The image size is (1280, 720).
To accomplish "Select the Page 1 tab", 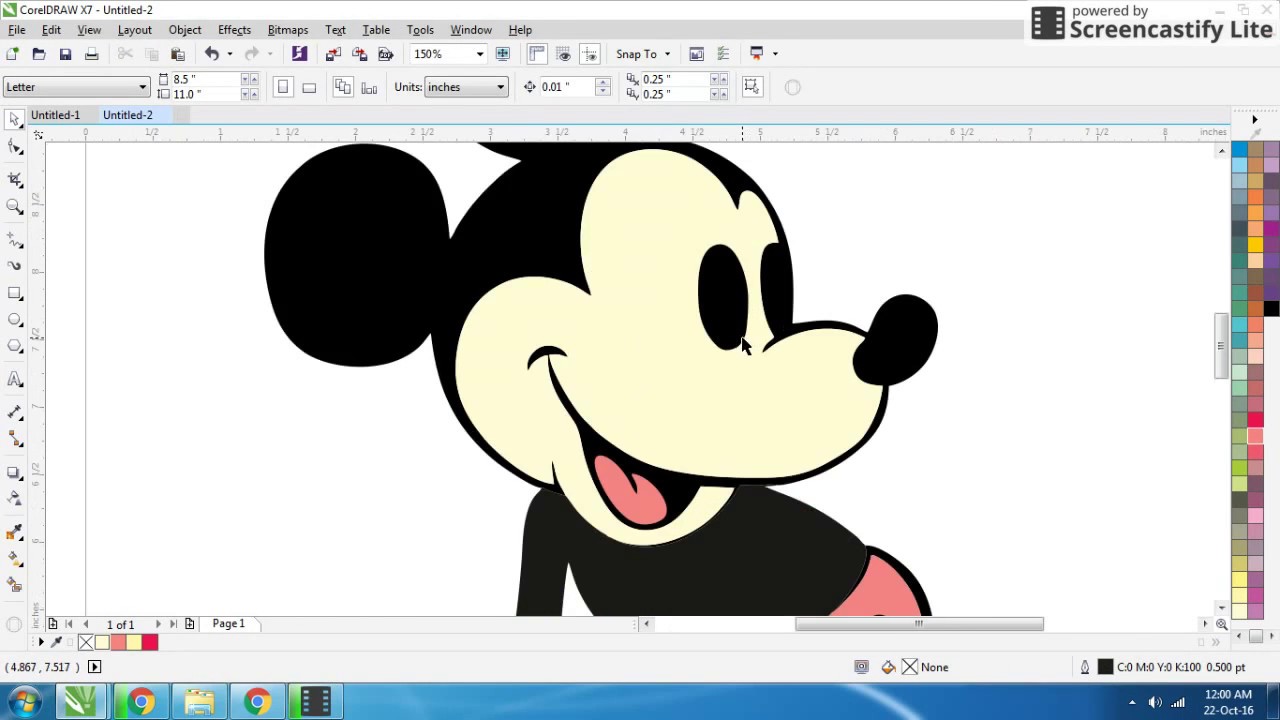I will click(x=229, y=624).
